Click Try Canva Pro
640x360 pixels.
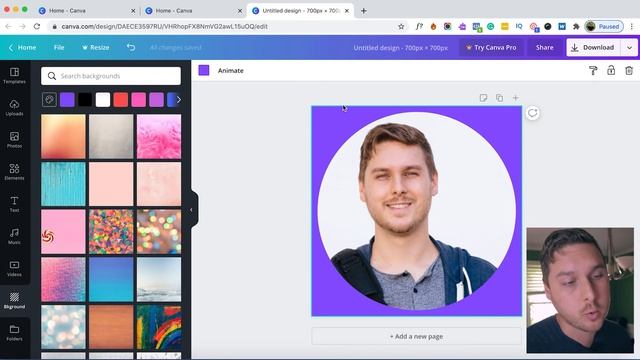pos(491,47)
